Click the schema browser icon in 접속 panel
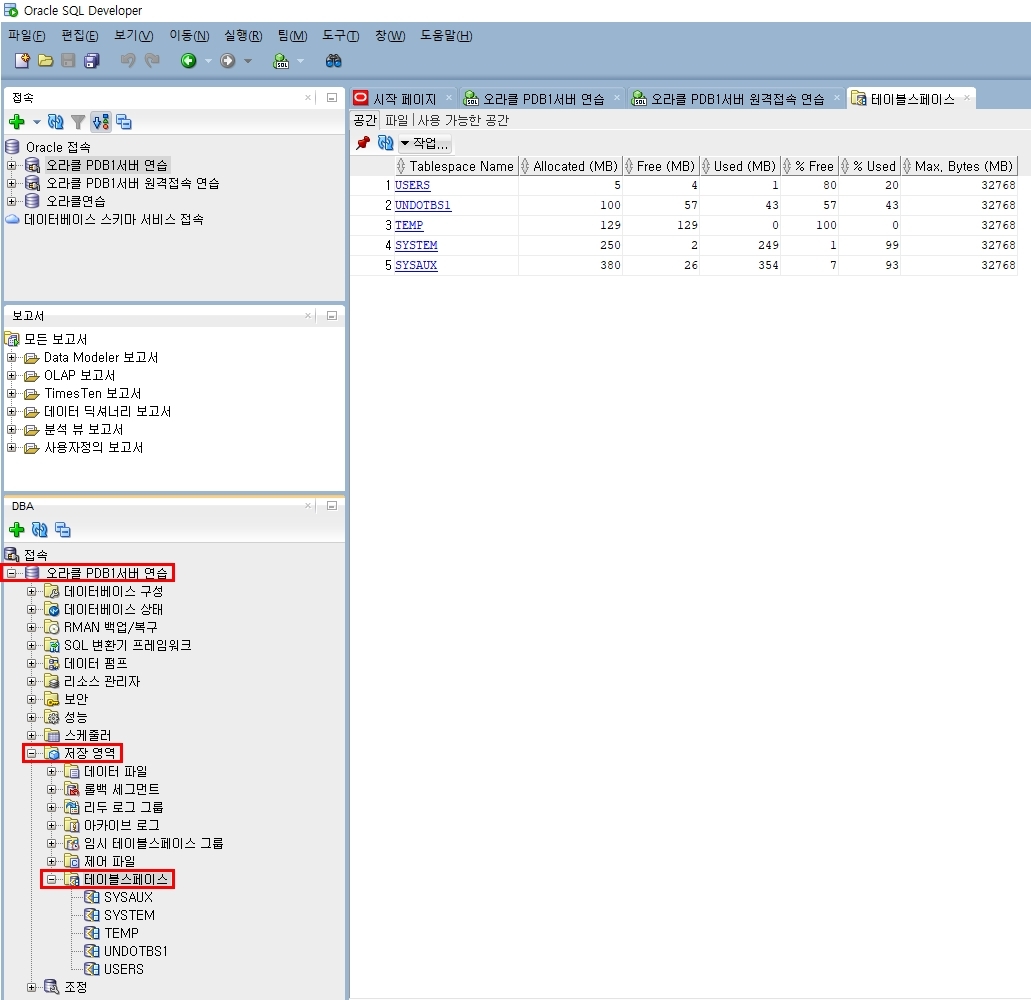The height and width of the screenshot is (1000, 1031). pos(101,122)
